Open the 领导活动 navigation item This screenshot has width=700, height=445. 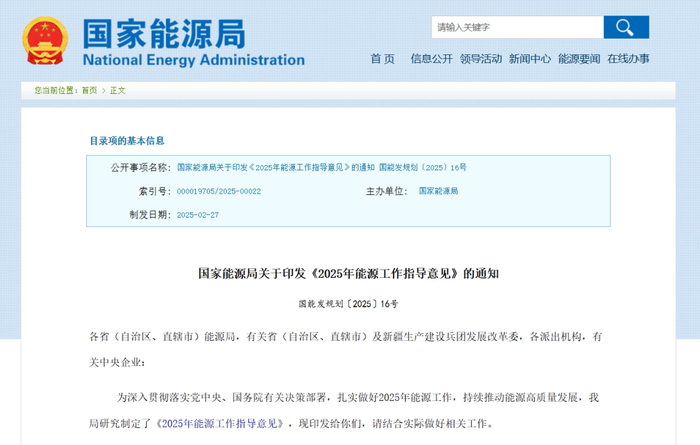(x=481, y=59)
